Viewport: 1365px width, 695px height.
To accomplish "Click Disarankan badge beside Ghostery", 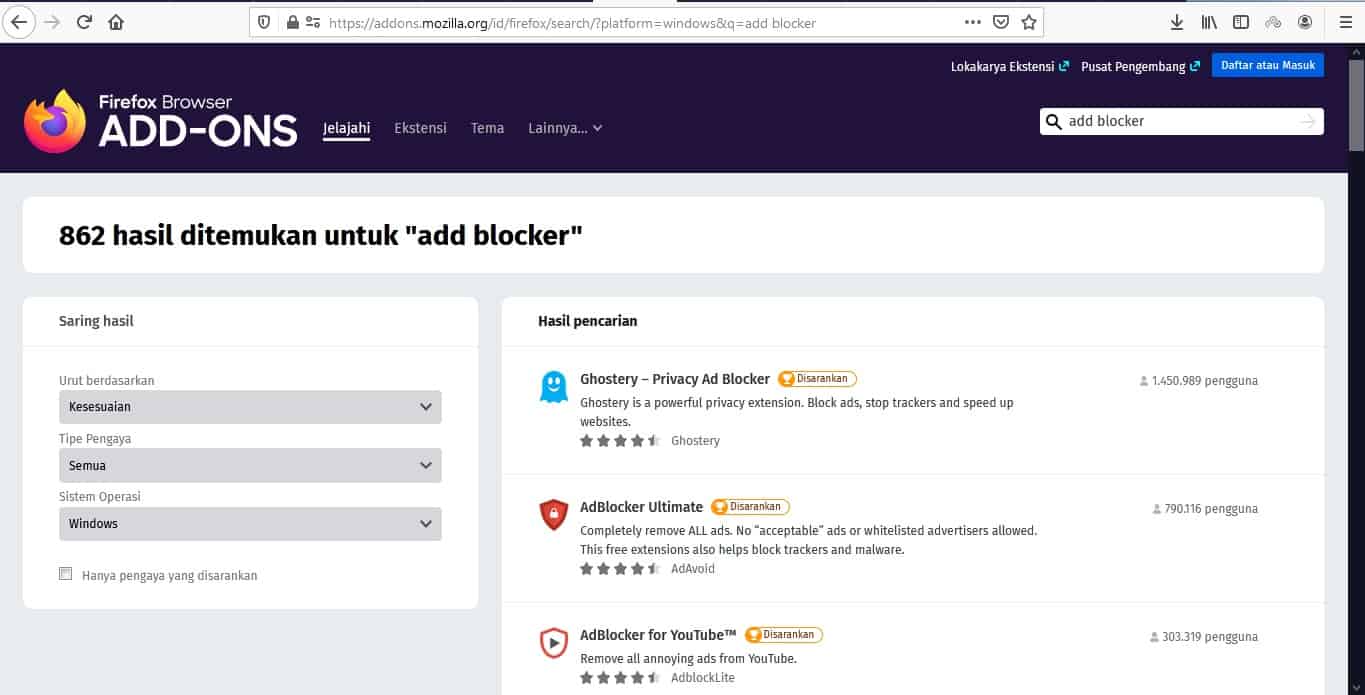I will pyautogui.click(x=817, y=379).
